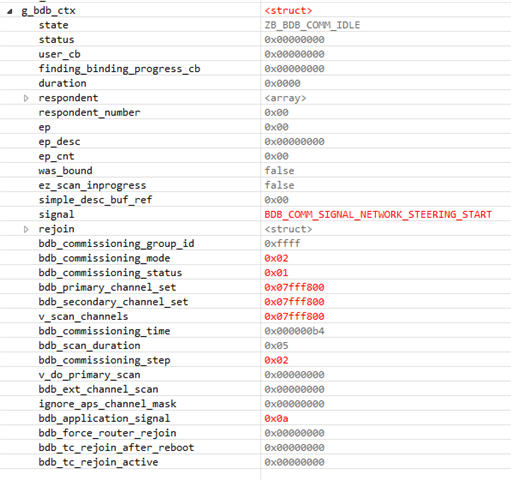Click the ez_scan_inprogress variable name
Screen dimensions: 511x480
[92, 185]
